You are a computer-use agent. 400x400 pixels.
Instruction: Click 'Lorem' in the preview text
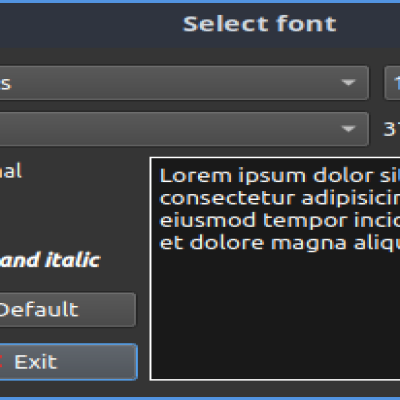(x=196, y=176)
